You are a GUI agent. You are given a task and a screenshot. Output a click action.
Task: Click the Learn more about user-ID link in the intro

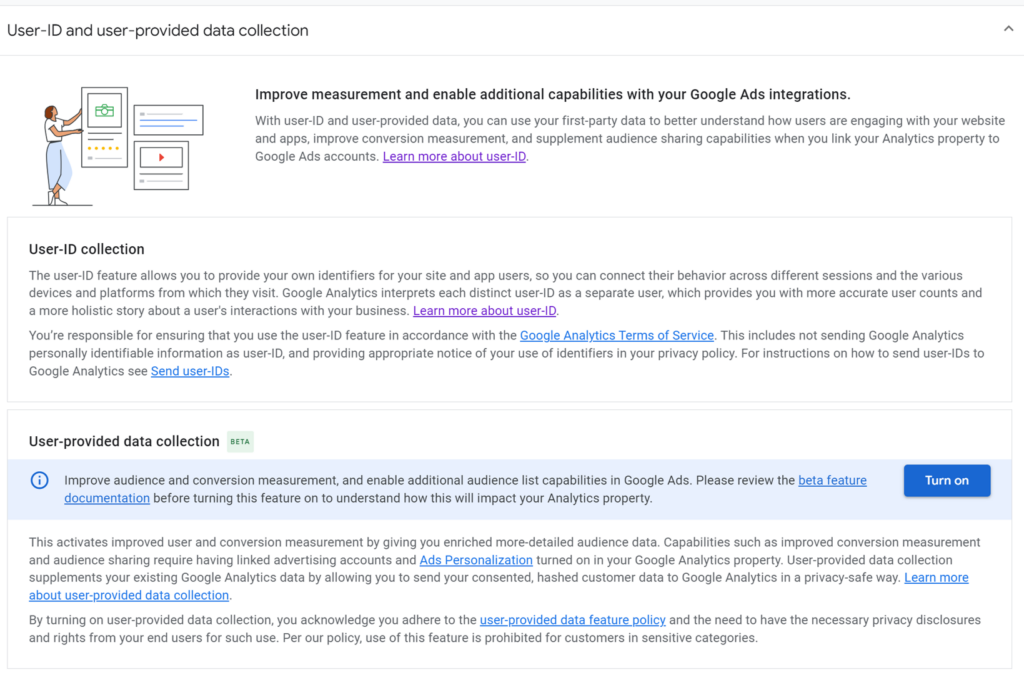click(x=454, y=156)
